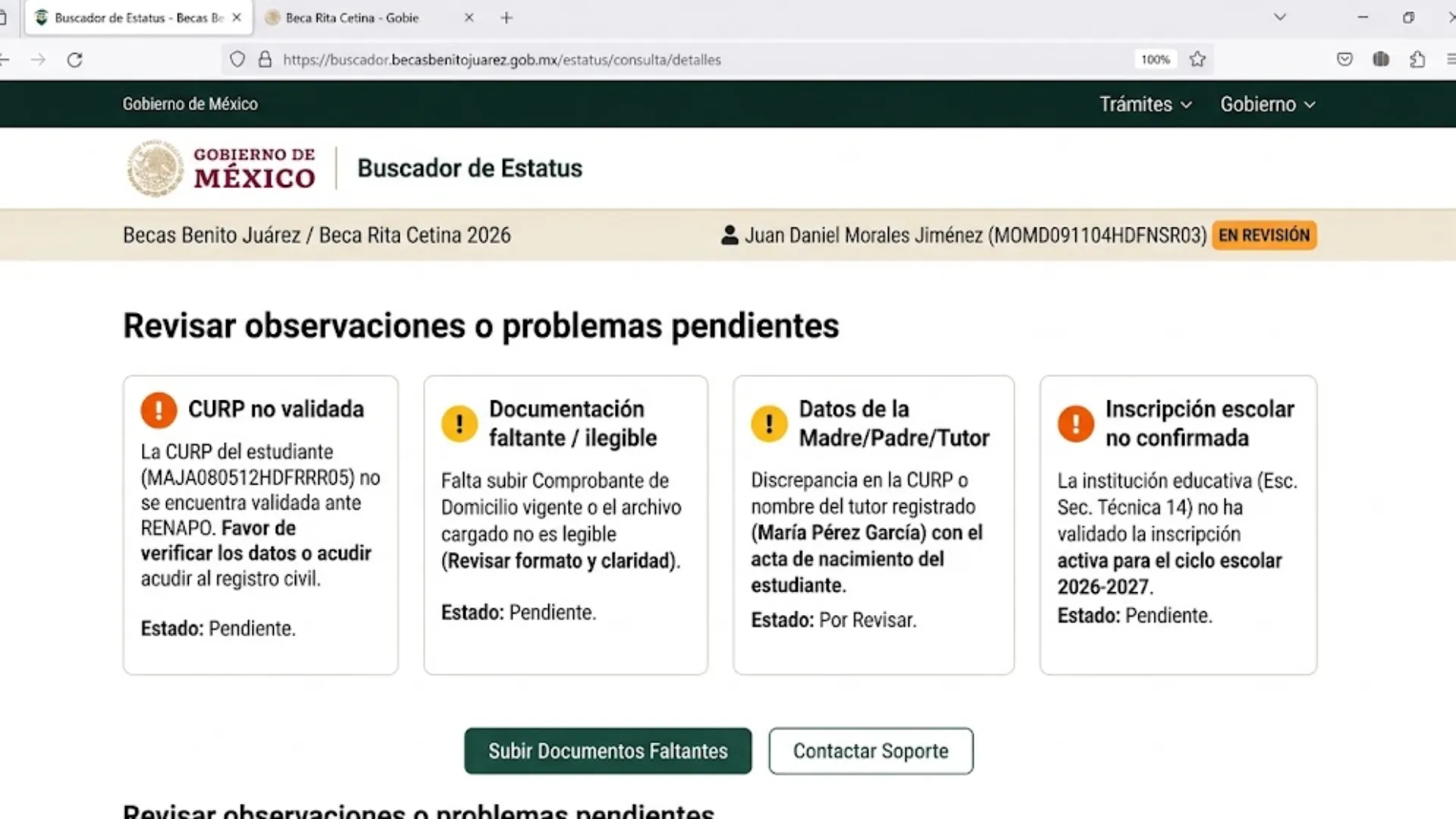Click the CURP no validada card heading
The width and height of the screenshot is (1456, 819).
(276, 409)
